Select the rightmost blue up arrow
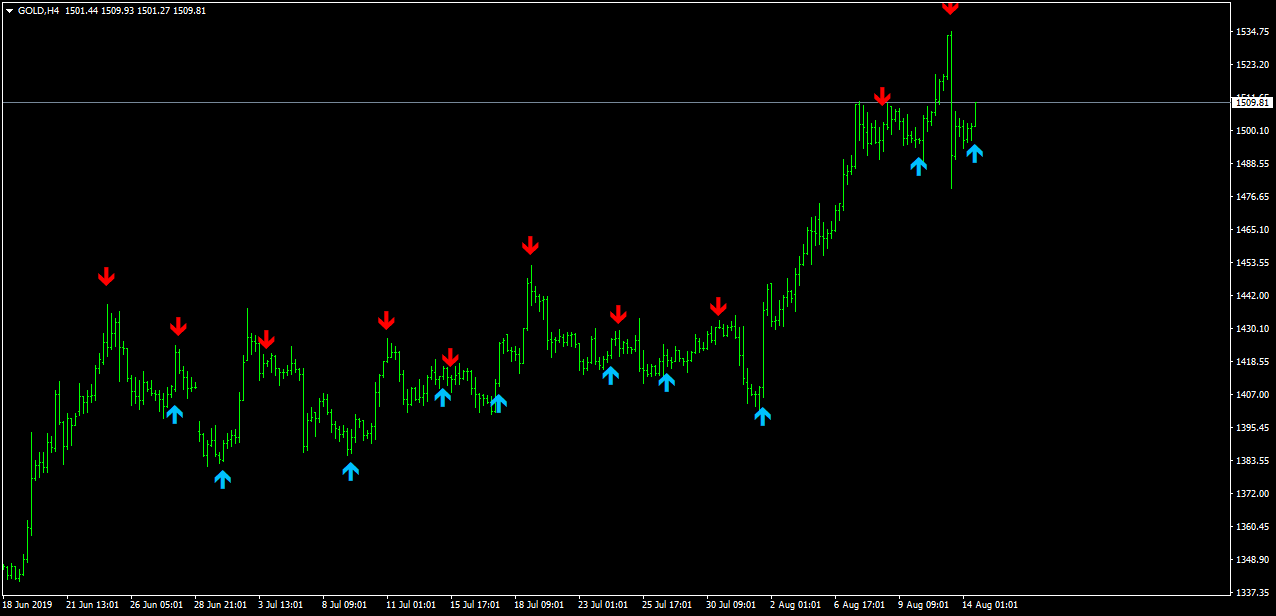This screenshot has height=616, width=1276. coord(974,153)
